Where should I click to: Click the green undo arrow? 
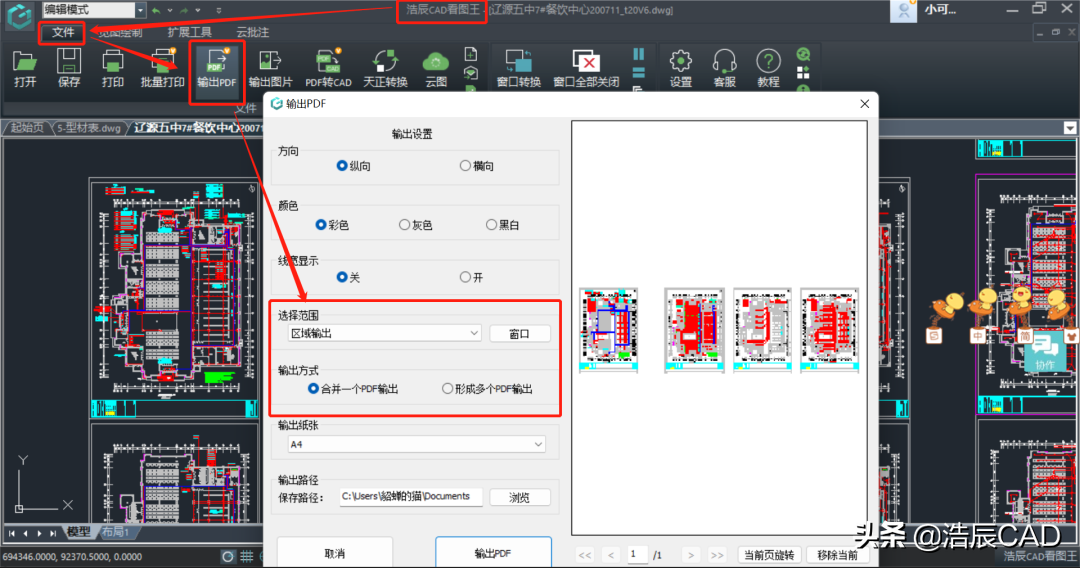point(156,10)
